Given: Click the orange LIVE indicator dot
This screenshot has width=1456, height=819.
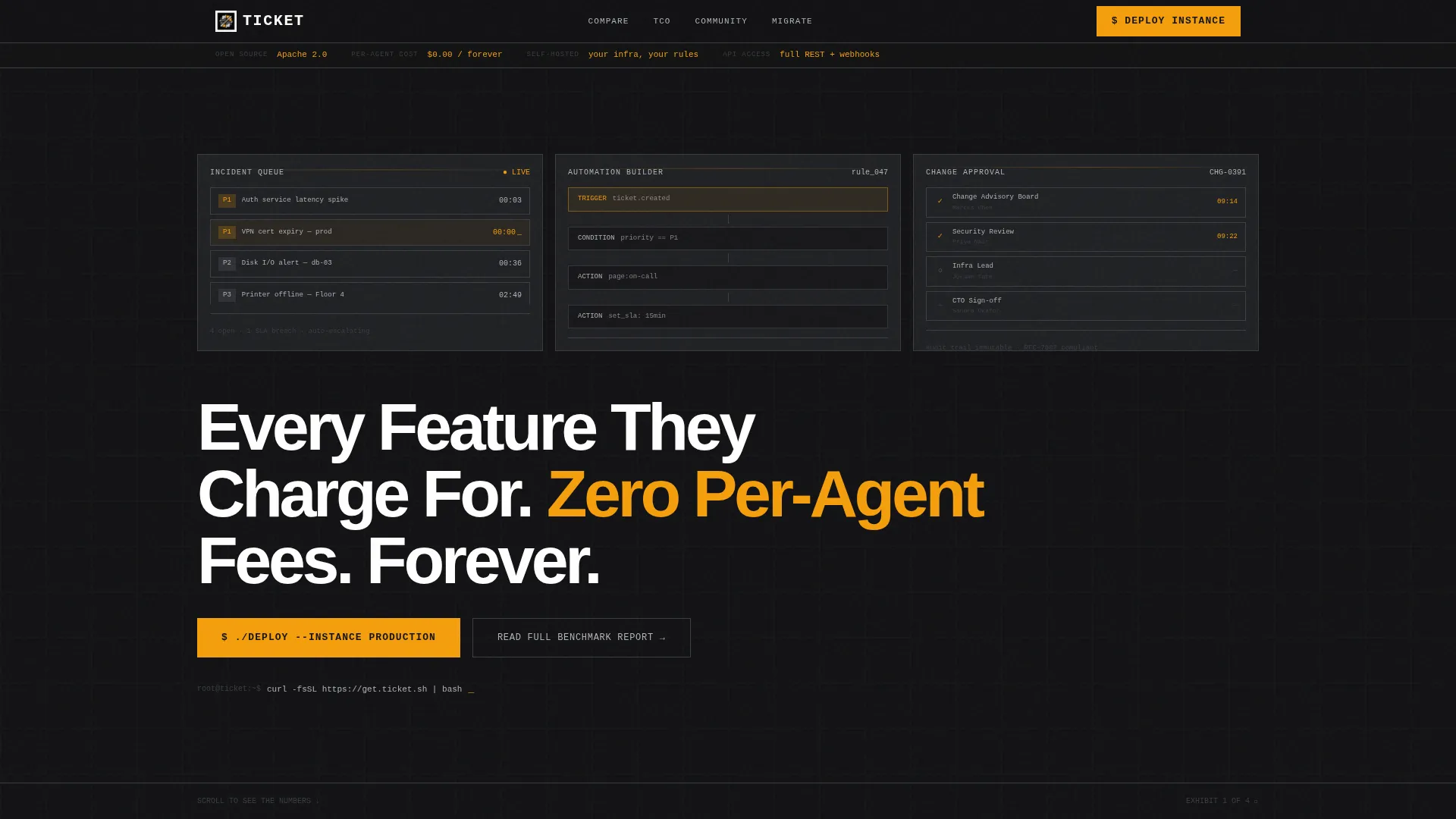Looking at the screenshot, I should click(x=505, y=172).
